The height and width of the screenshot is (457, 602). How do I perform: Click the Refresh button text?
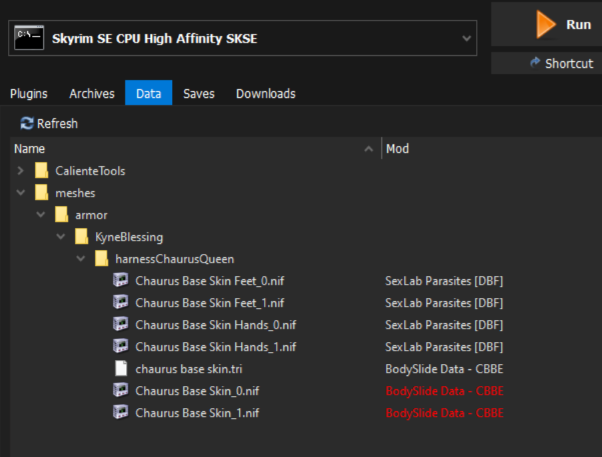(57, 124)
